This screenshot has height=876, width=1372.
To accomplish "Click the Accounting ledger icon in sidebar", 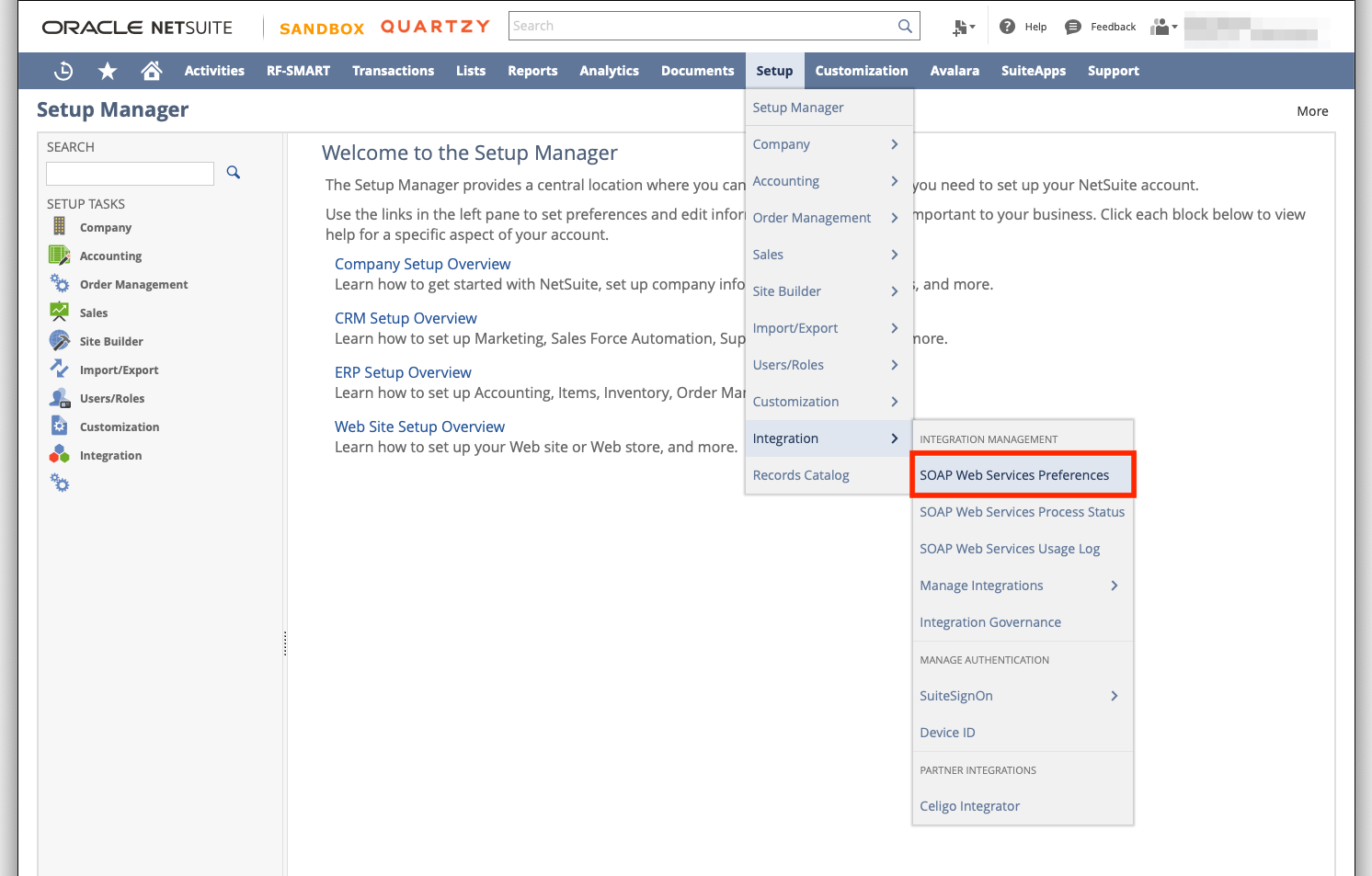I will pyautogui.click(x=59, y=255).
